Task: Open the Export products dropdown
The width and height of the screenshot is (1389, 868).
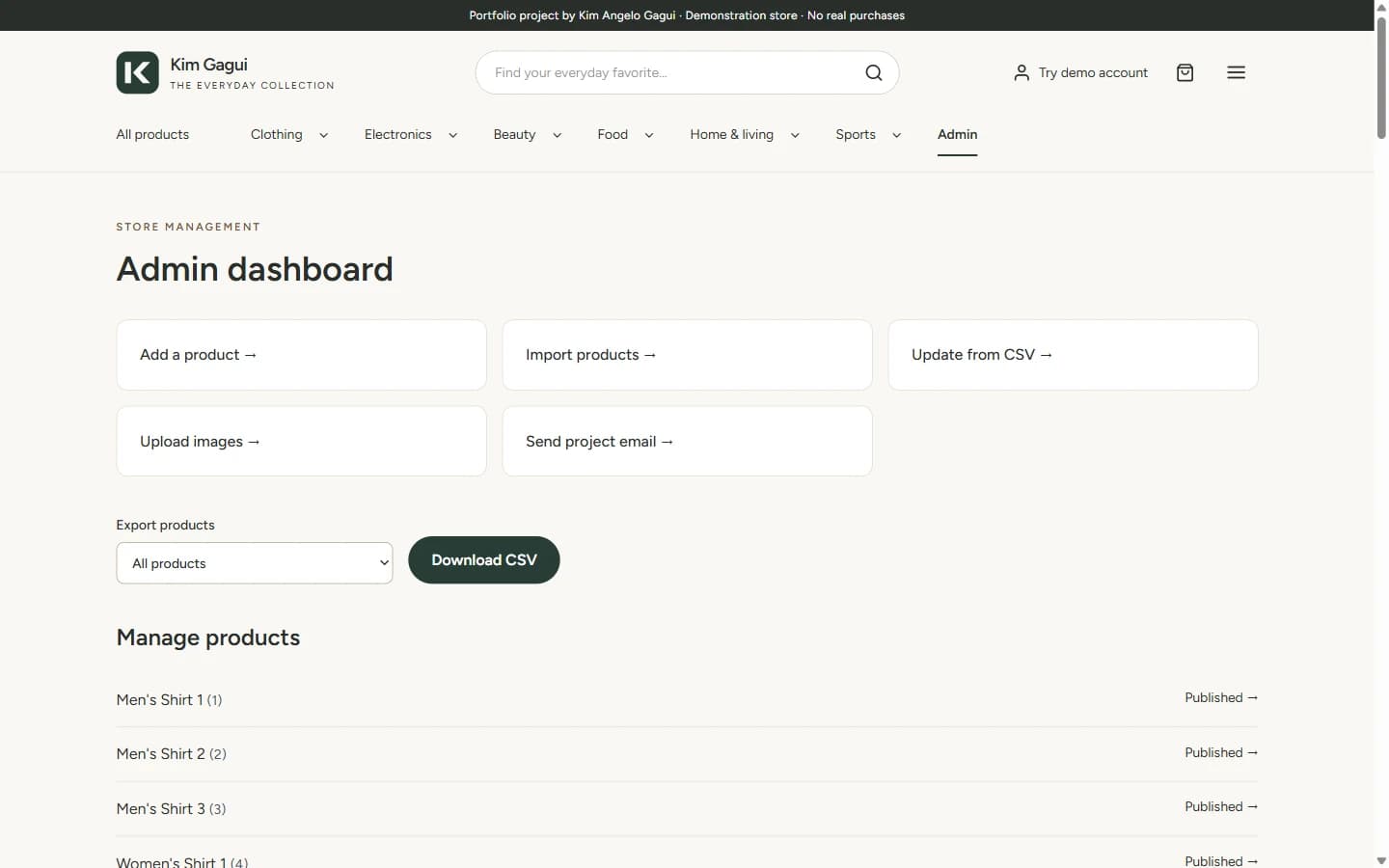Action: [x=255, y=563]
